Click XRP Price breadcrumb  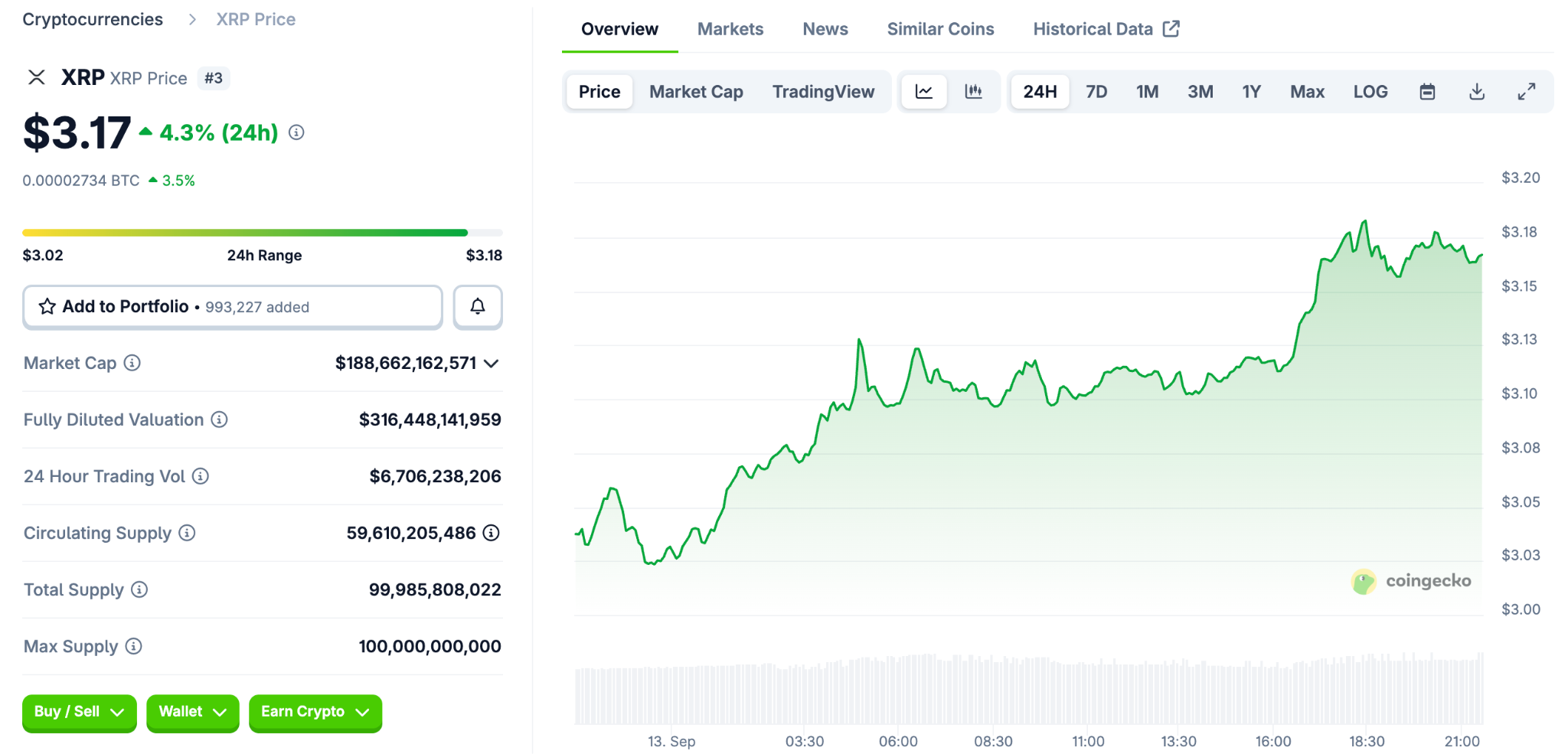point(256,19)
